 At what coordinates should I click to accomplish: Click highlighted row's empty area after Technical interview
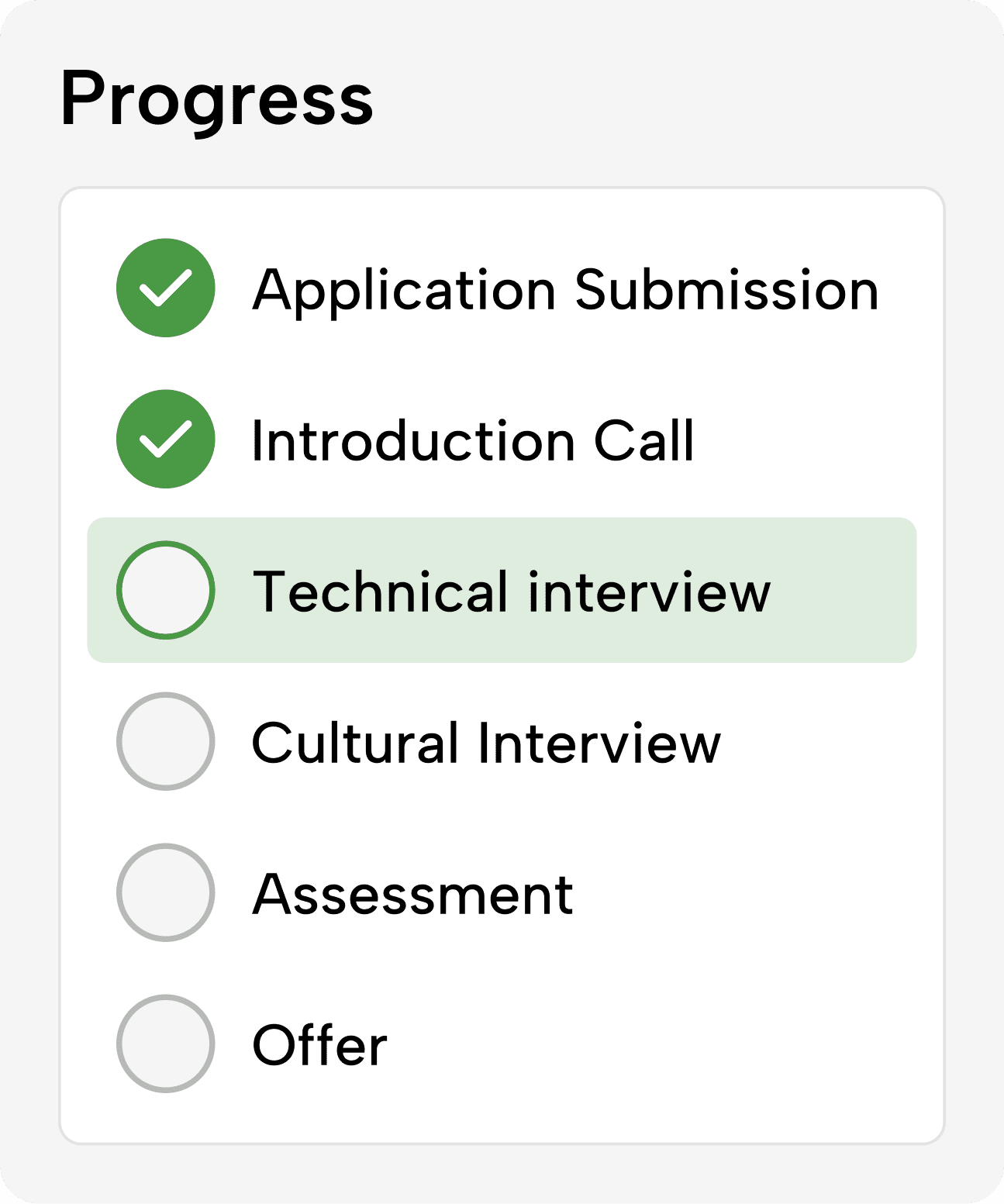pyautogui.click(x=844, y=591)
